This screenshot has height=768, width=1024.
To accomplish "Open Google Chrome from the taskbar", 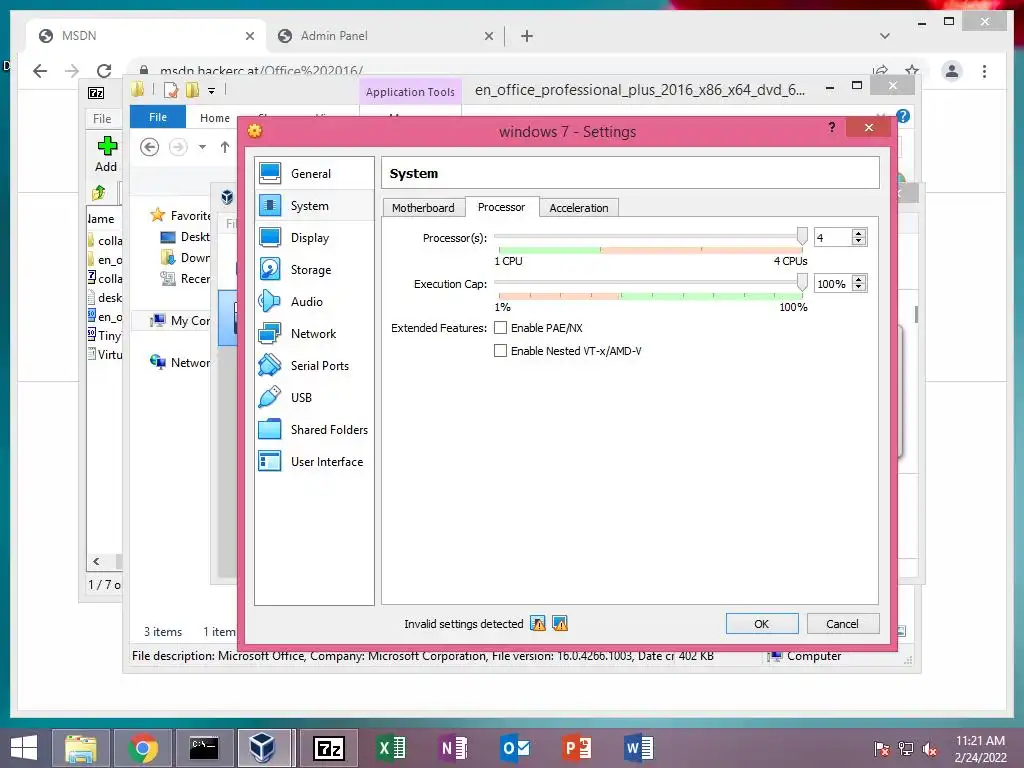I will (x=143, y=748).
